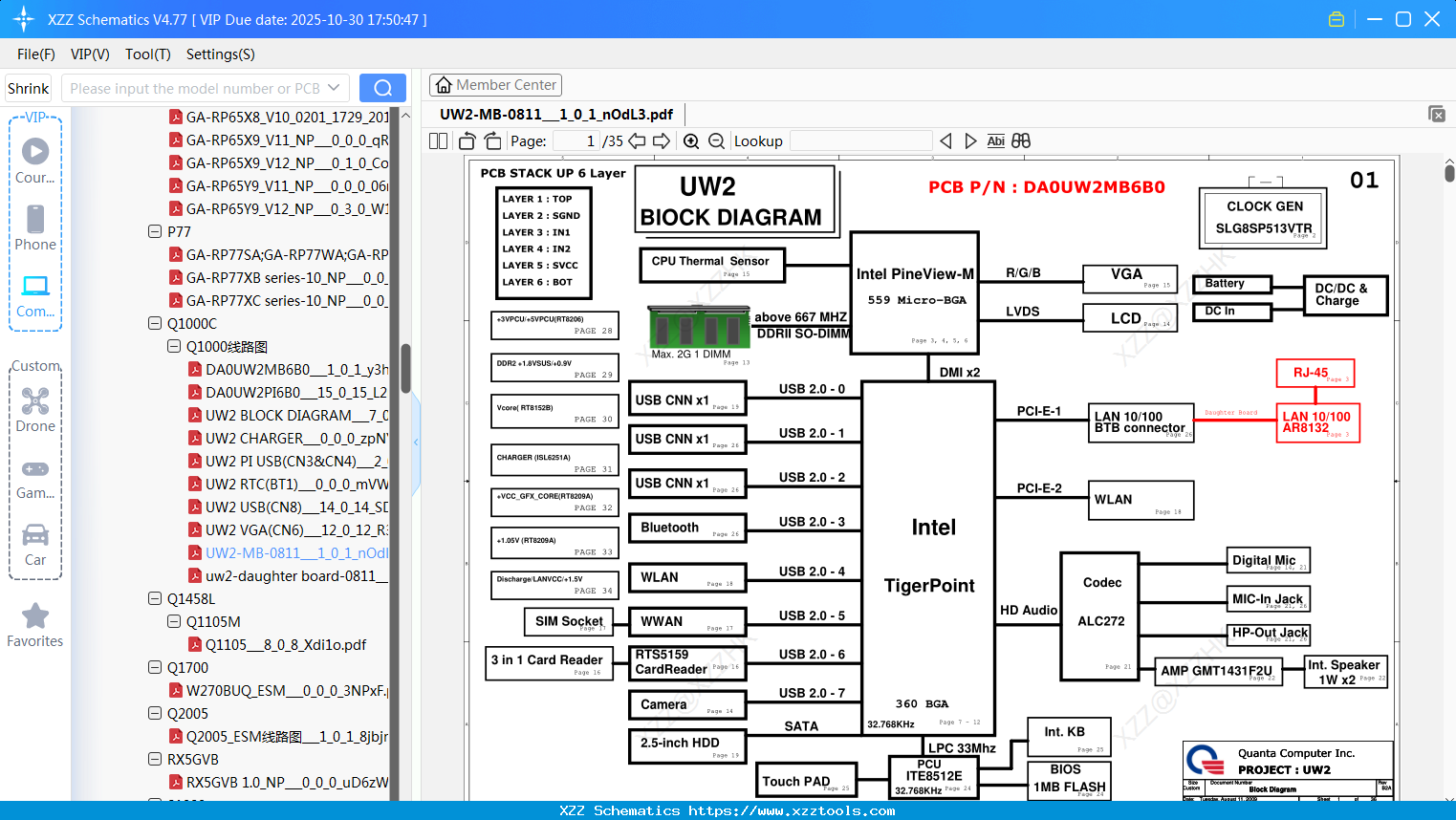Collapse the RX5GVB tree folder
Image resolution: width=1456 pixels, height=820 pixels.
click(x=155, y=759)
